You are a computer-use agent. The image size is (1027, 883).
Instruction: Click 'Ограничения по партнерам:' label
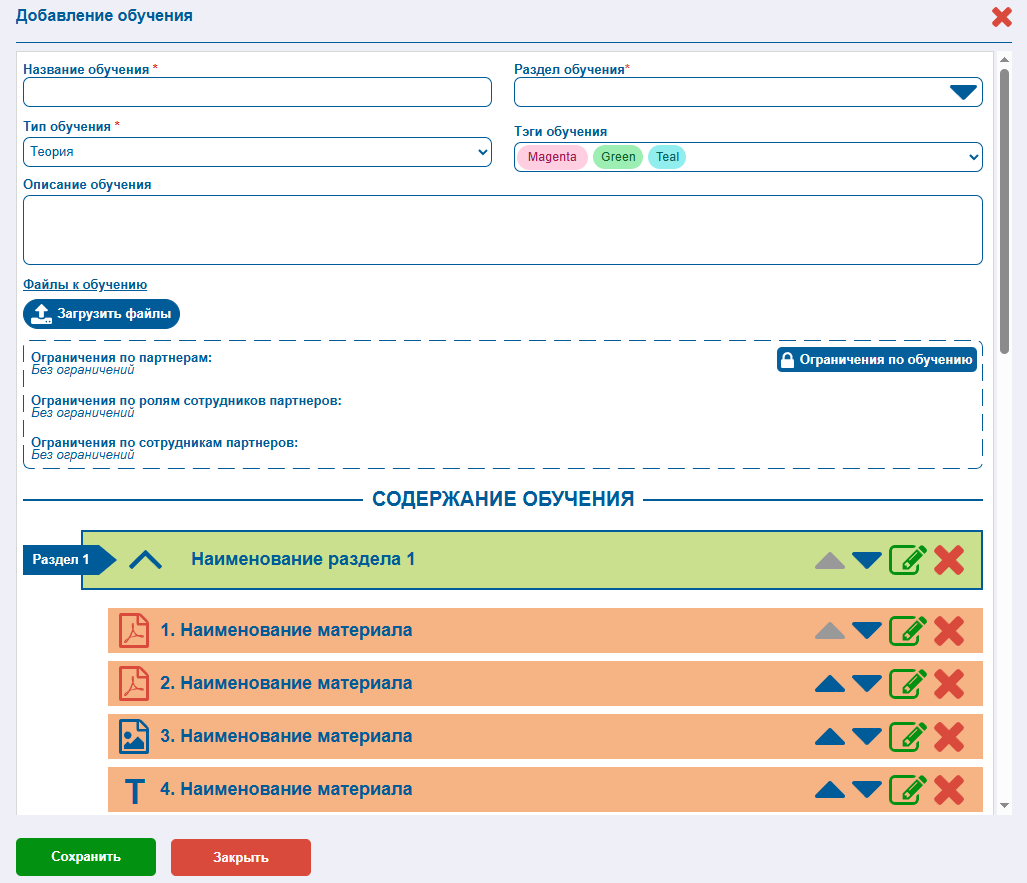[121, 358]
